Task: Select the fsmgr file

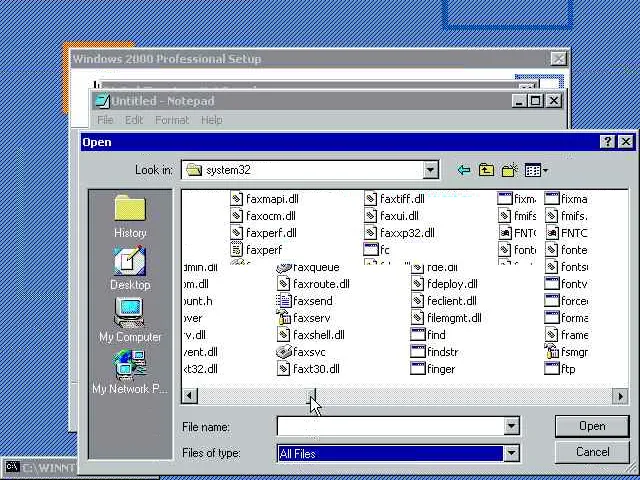Action: (x=567, y=352)
